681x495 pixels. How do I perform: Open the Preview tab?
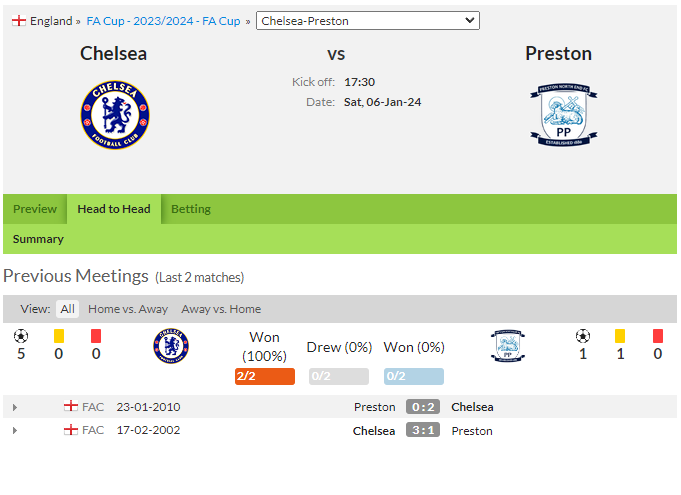35,209
